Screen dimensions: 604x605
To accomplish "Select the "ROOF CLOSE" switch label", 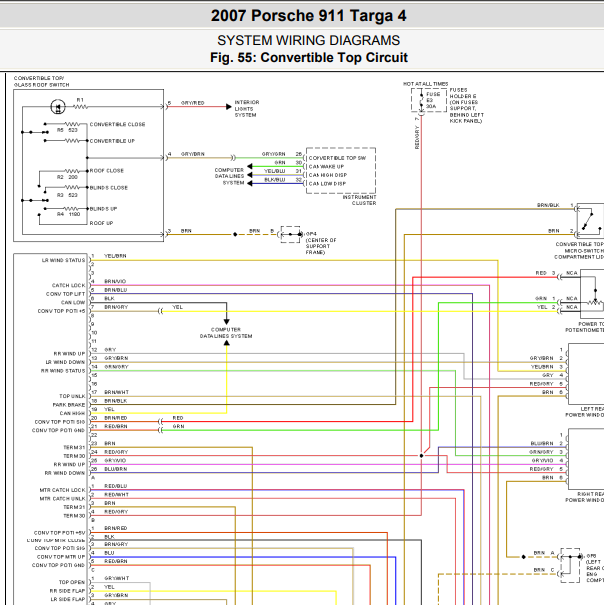I will pos(107,171).
